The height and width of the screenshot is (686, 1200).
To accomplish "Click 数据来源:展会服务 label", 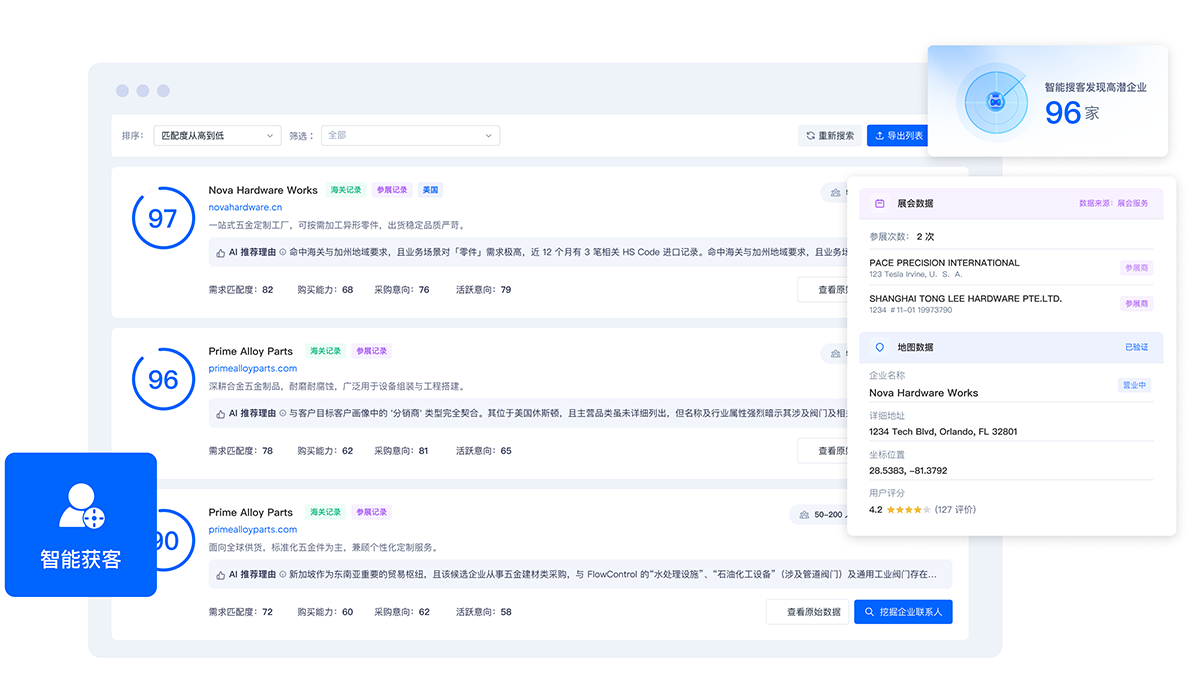I will tap(1114, 203).
